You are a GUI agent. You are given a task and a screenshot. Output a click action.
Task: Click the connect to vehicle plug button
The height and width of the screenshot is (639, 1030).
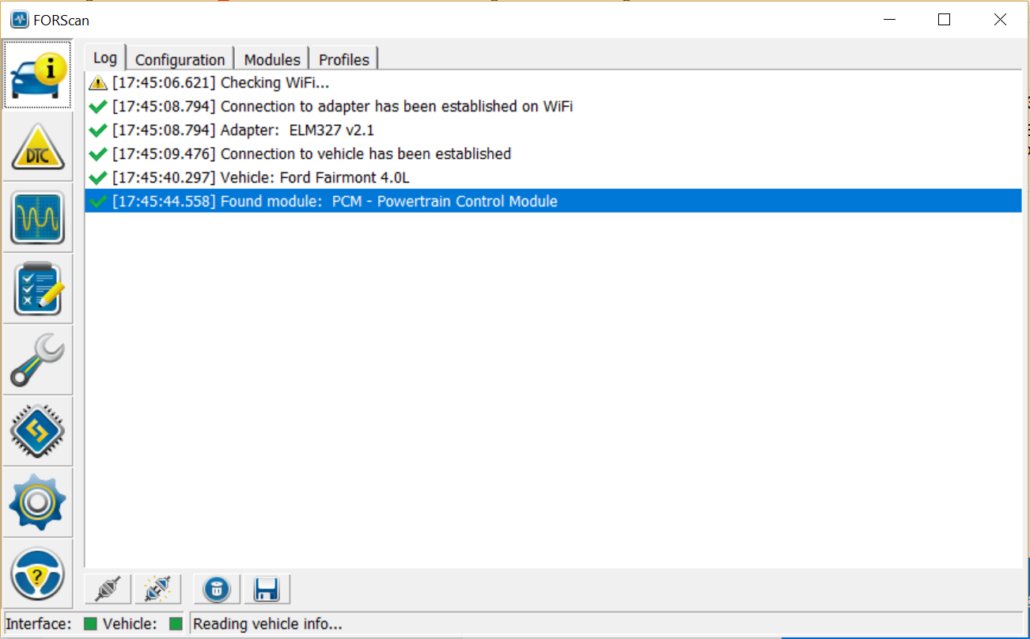[109, 589]
